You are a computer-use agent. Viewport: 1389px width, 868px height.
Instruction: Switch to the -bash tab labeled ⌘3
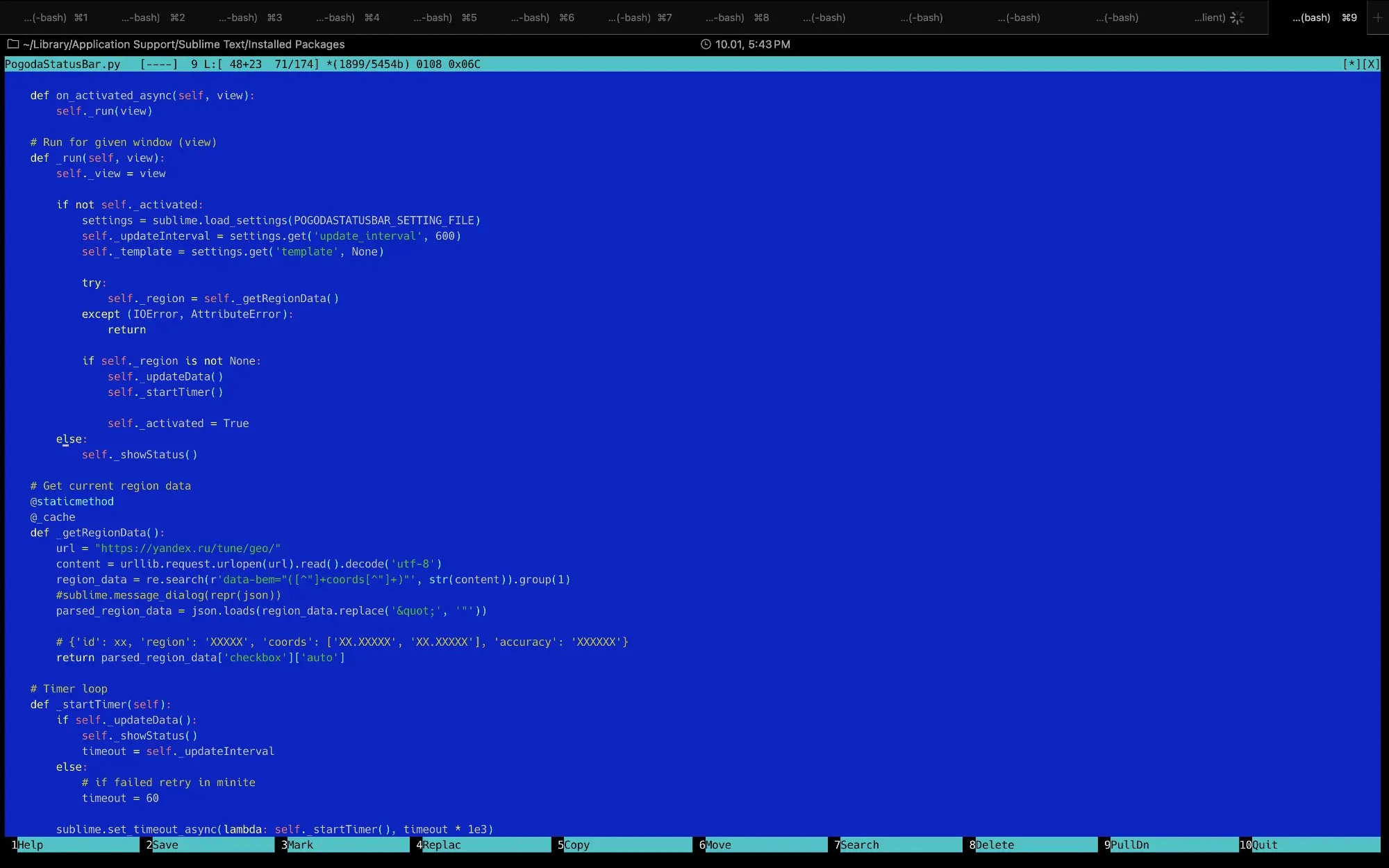(250, 17)
